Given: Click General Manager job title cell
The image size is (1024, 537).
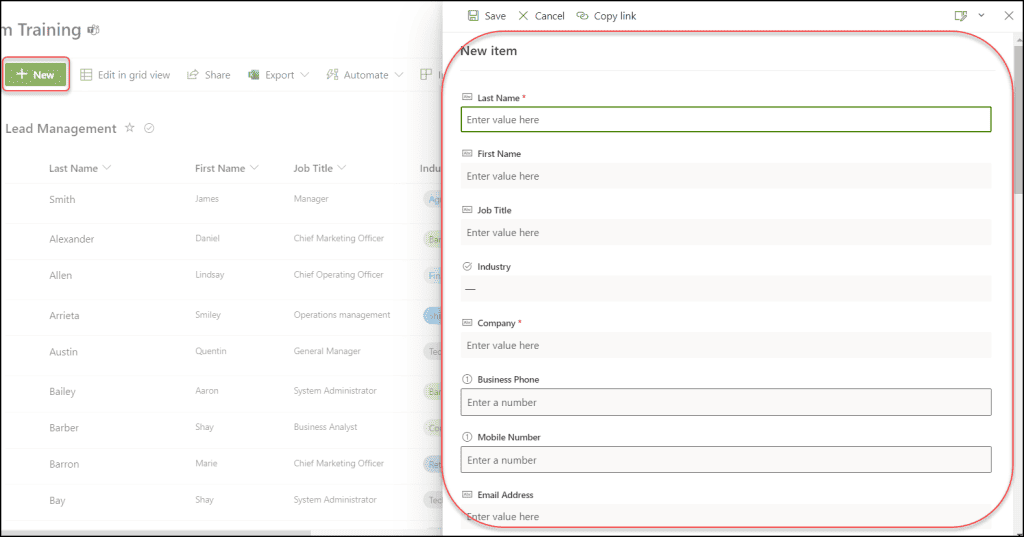Looking at the screenshot, I should point(327,351).
